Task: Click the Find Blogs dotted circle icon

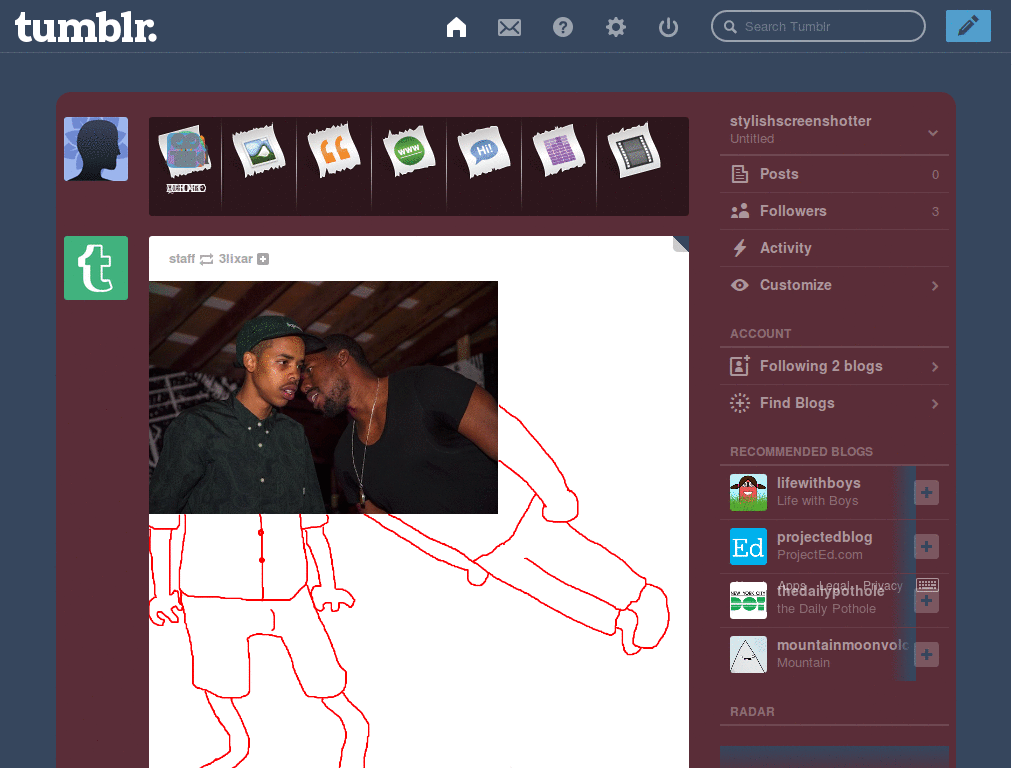Action: [739, 403]
